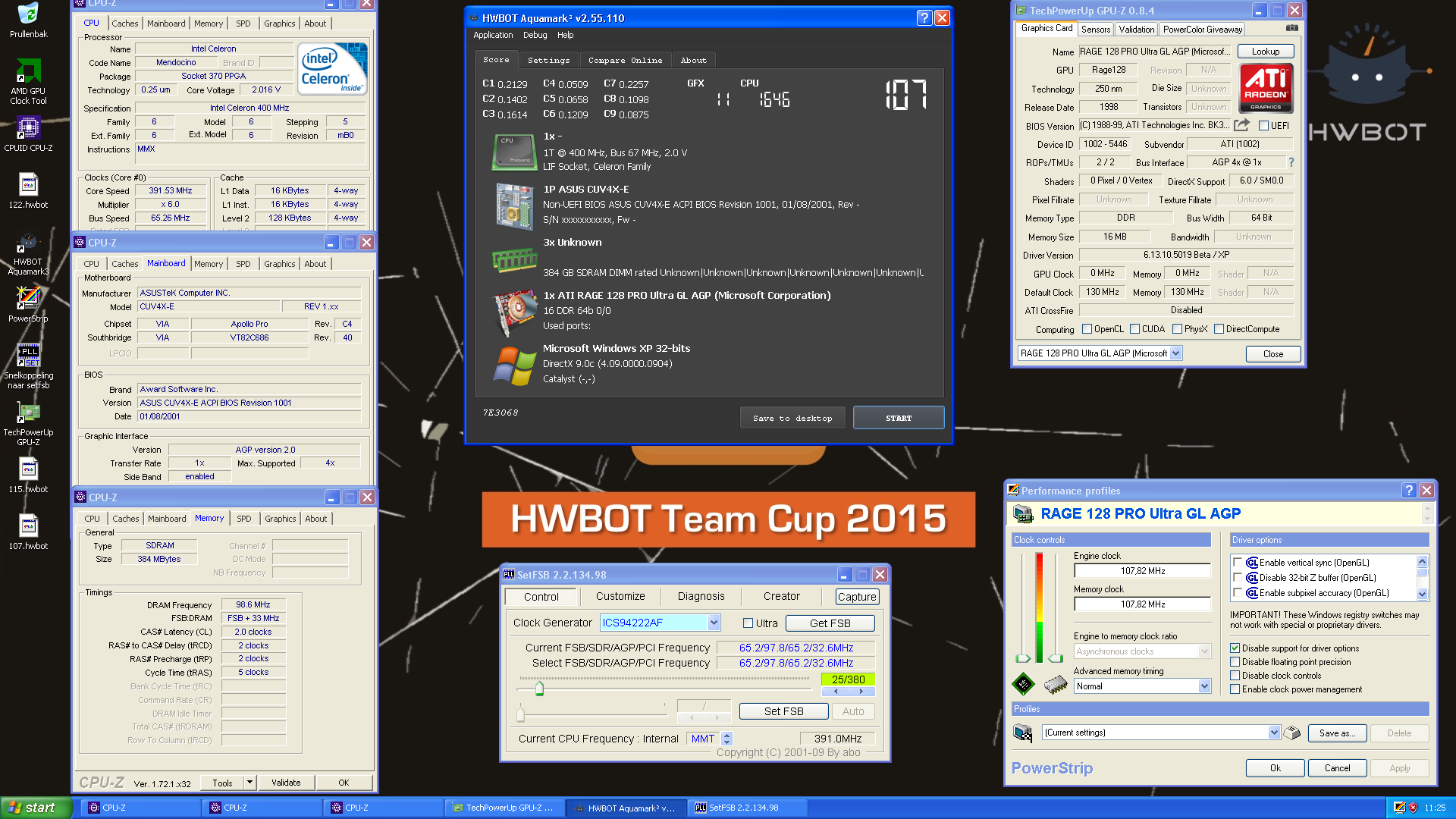Click Save as... in Performance profiles
Image resolution: width=1456 pixels, height=819 pixels.
(1337, 733)
